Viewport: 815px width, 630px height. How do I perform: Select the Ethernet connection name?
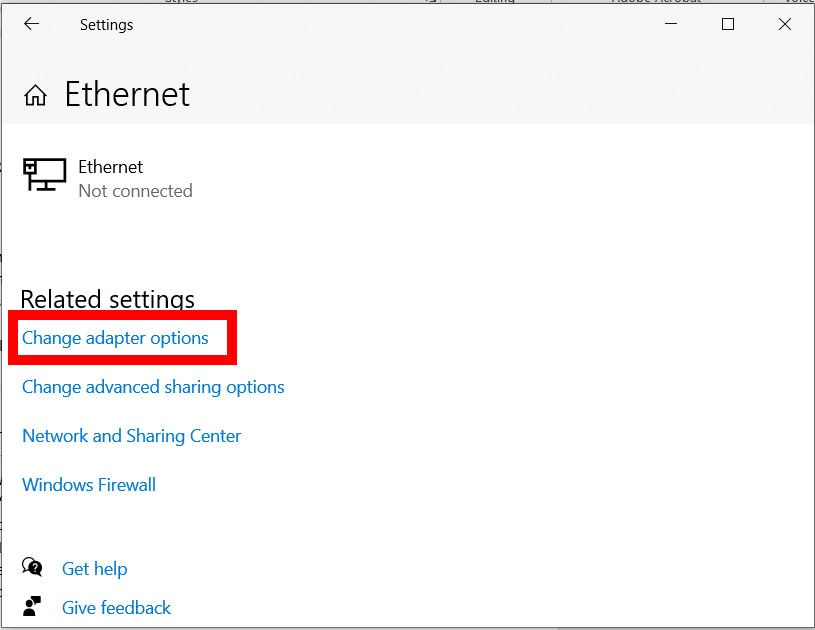point(110,167)
